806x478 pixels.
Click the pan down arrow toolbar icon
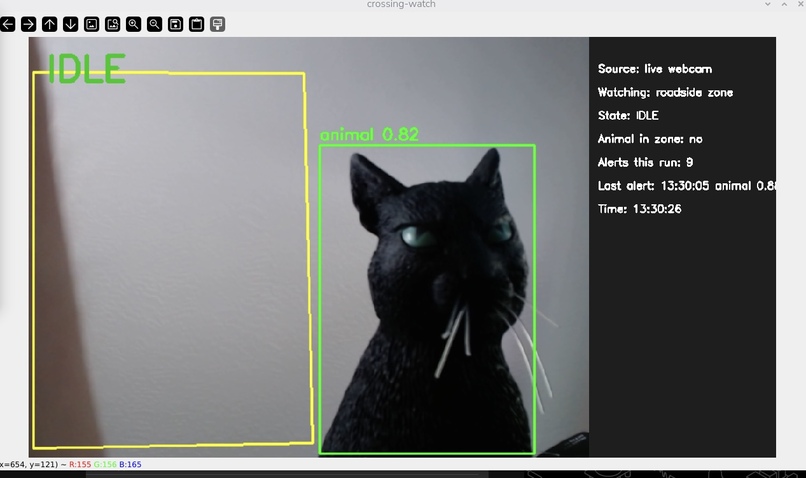tap(70, 24)
